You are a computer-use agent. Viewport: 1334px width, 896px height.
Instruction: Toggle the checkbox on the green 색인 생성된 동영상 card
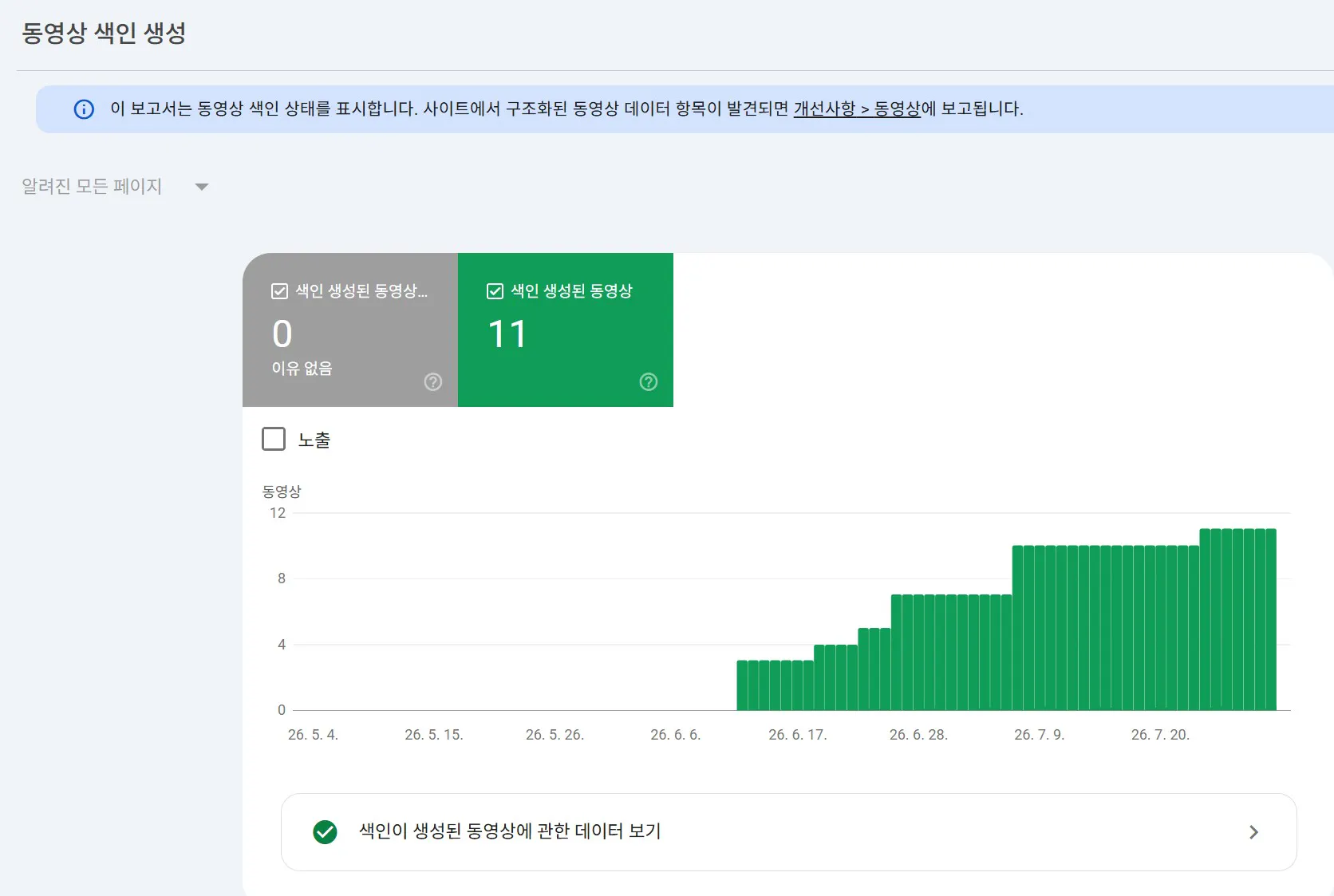495,291
